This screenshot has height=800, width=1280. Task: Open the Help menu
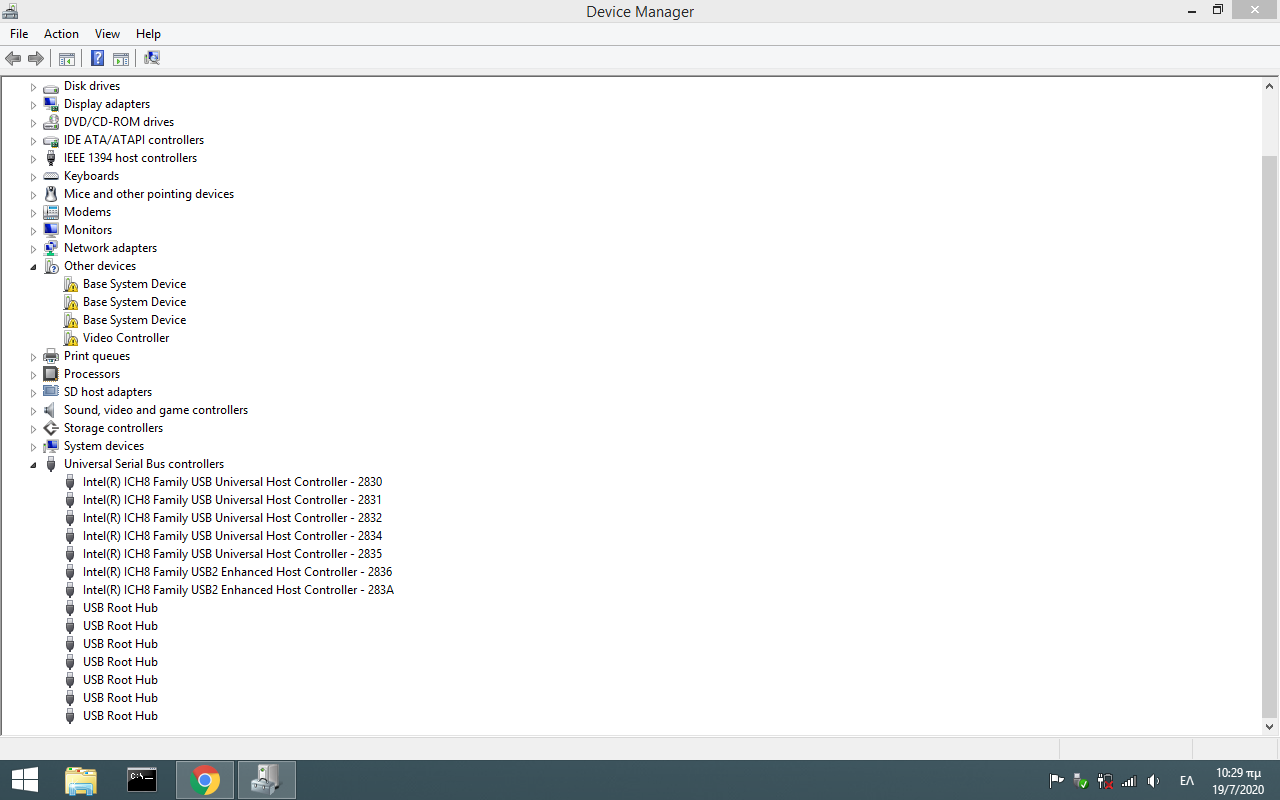coord(148,34)
